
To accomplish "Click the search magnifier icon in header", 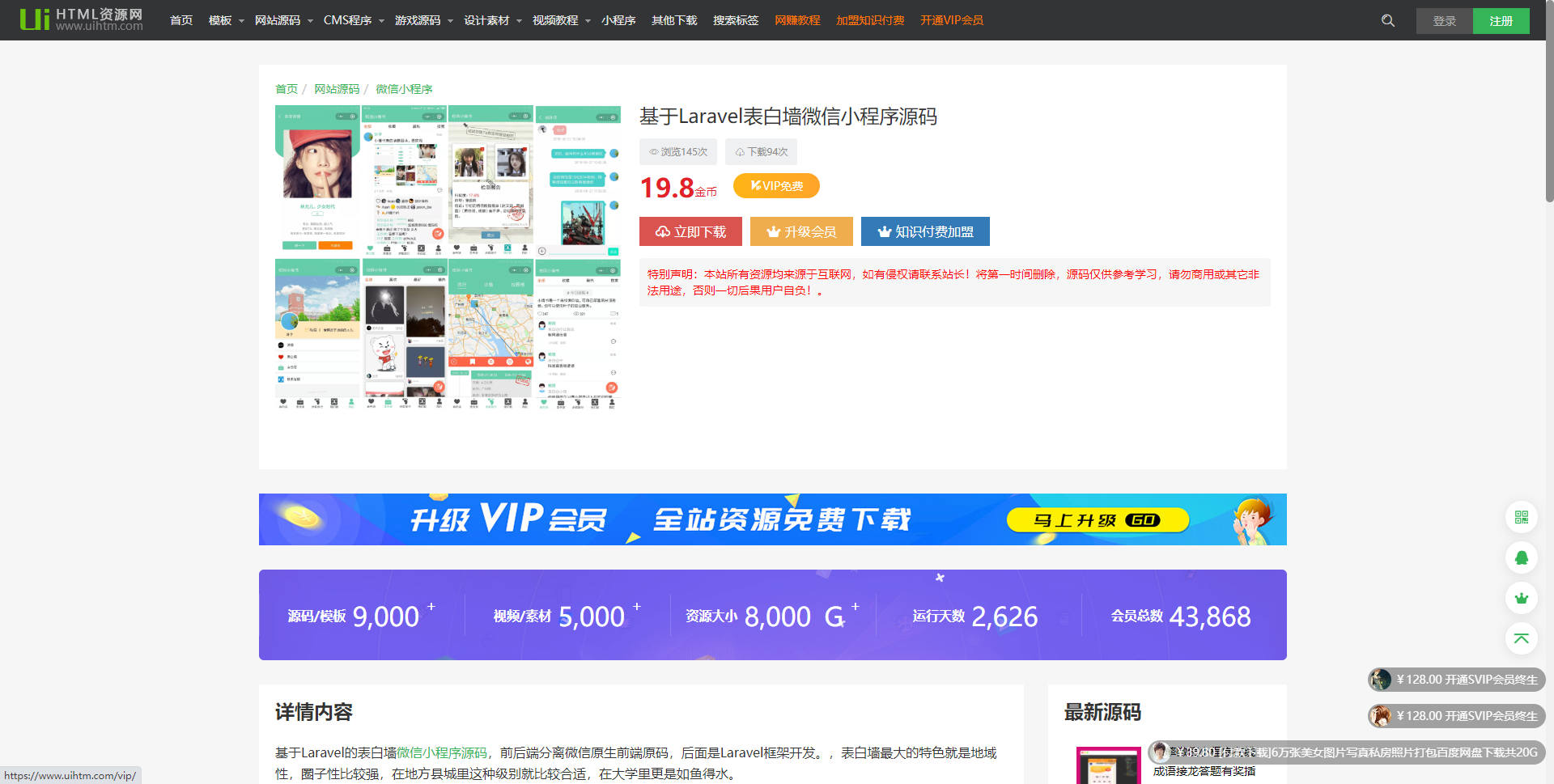I will coord(1388,20).
